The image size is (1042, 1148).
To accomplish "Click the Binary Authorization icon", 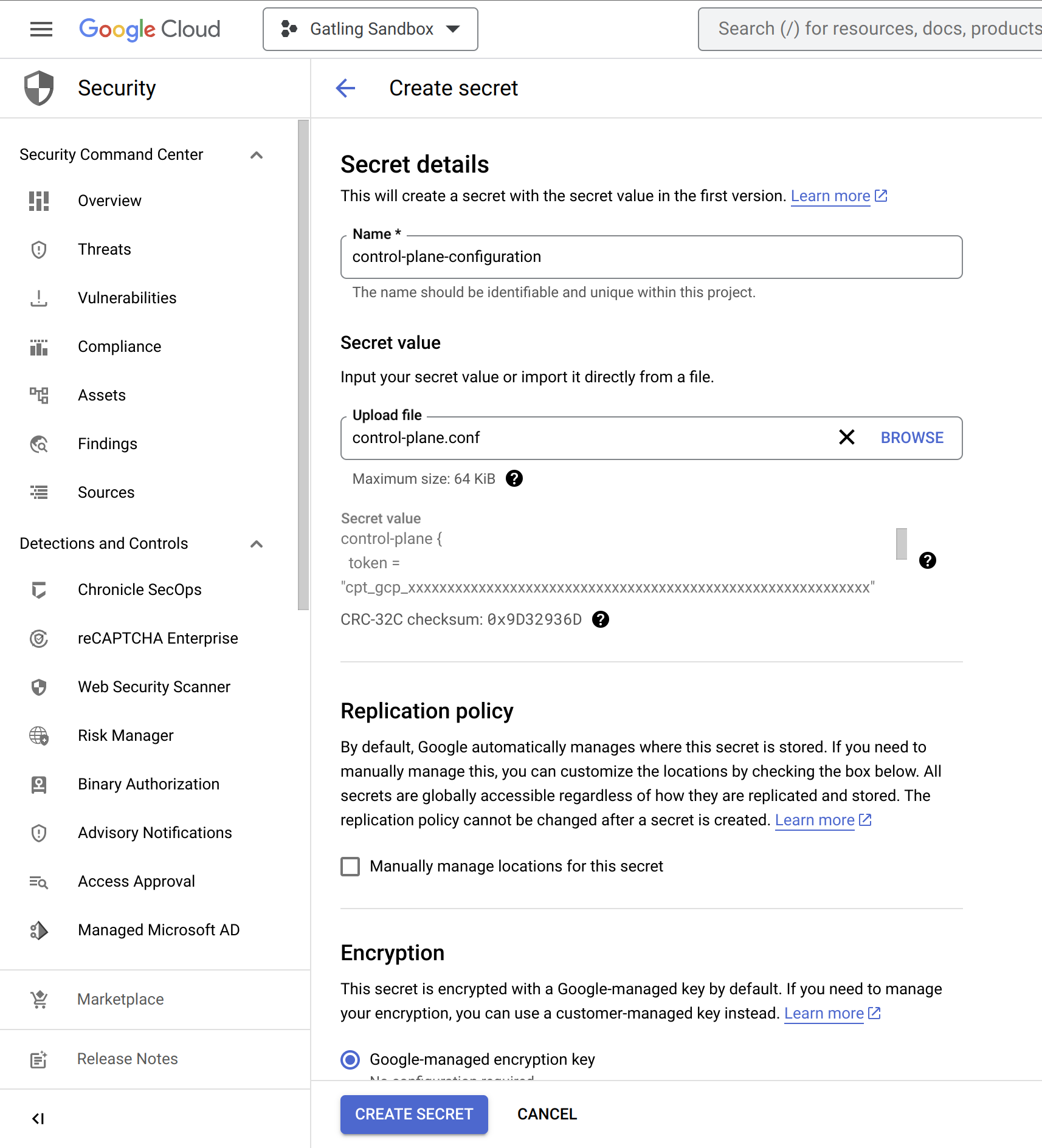I will 39,784.
